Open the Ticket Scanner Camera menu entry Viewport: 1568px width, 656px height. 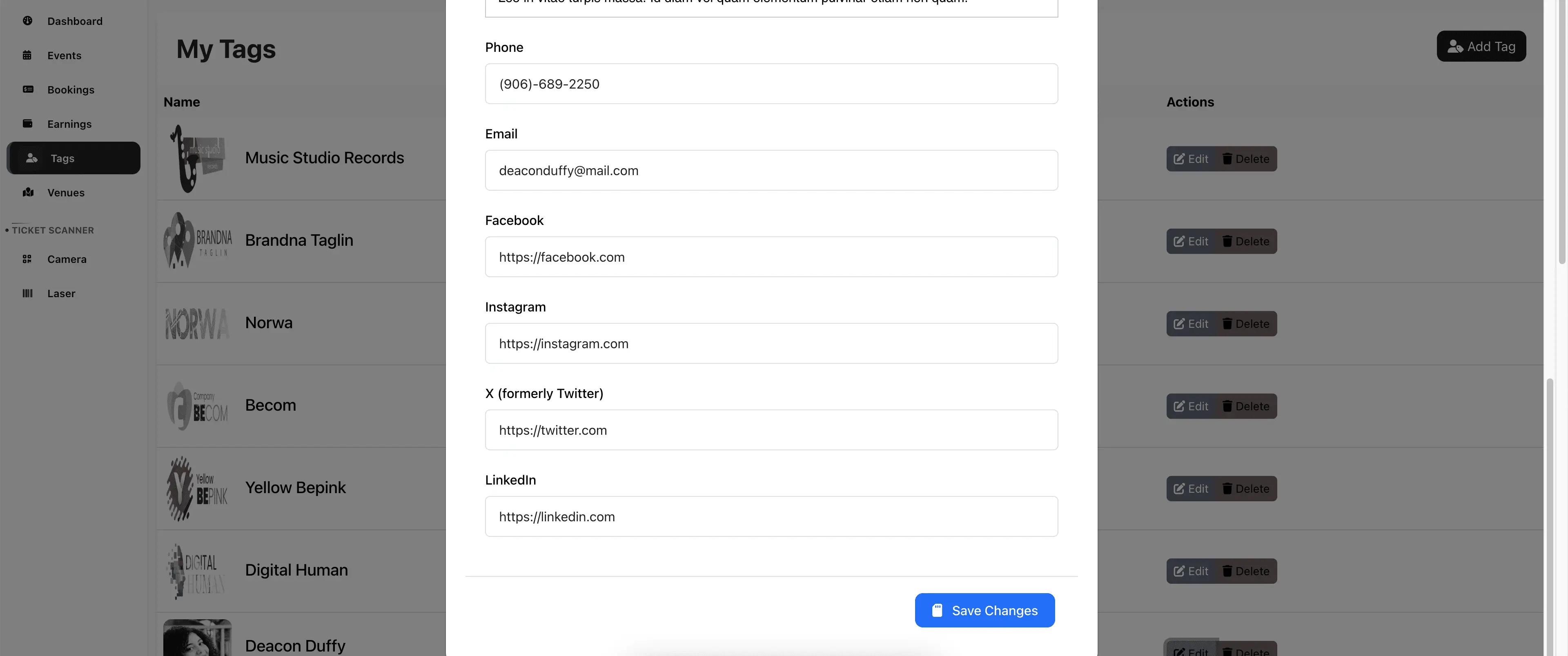tap(67, 259)
